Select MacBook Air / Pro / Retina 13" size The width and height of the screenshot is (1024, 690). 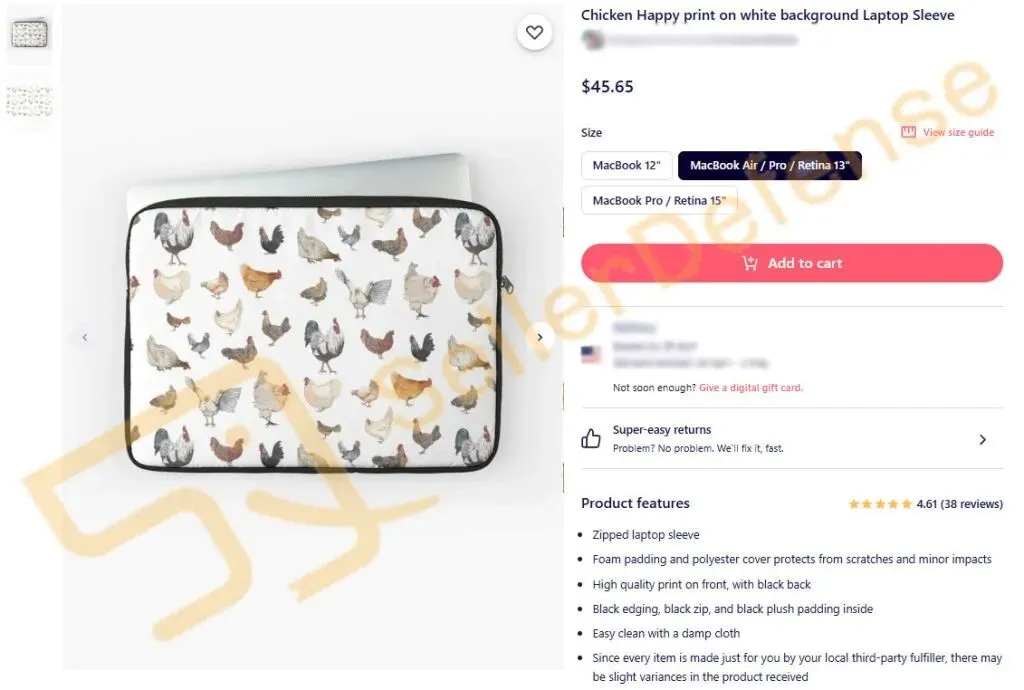pos(769,165)
